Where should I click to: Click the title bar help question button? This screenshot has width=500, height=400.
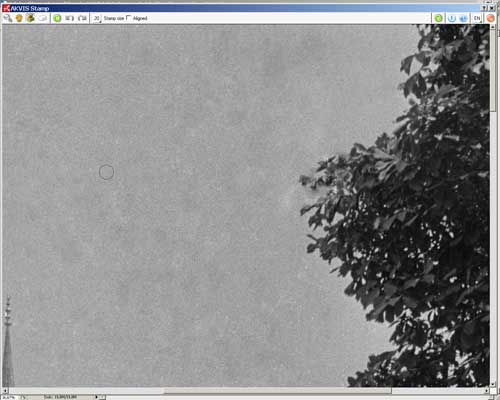coord(484,8)
